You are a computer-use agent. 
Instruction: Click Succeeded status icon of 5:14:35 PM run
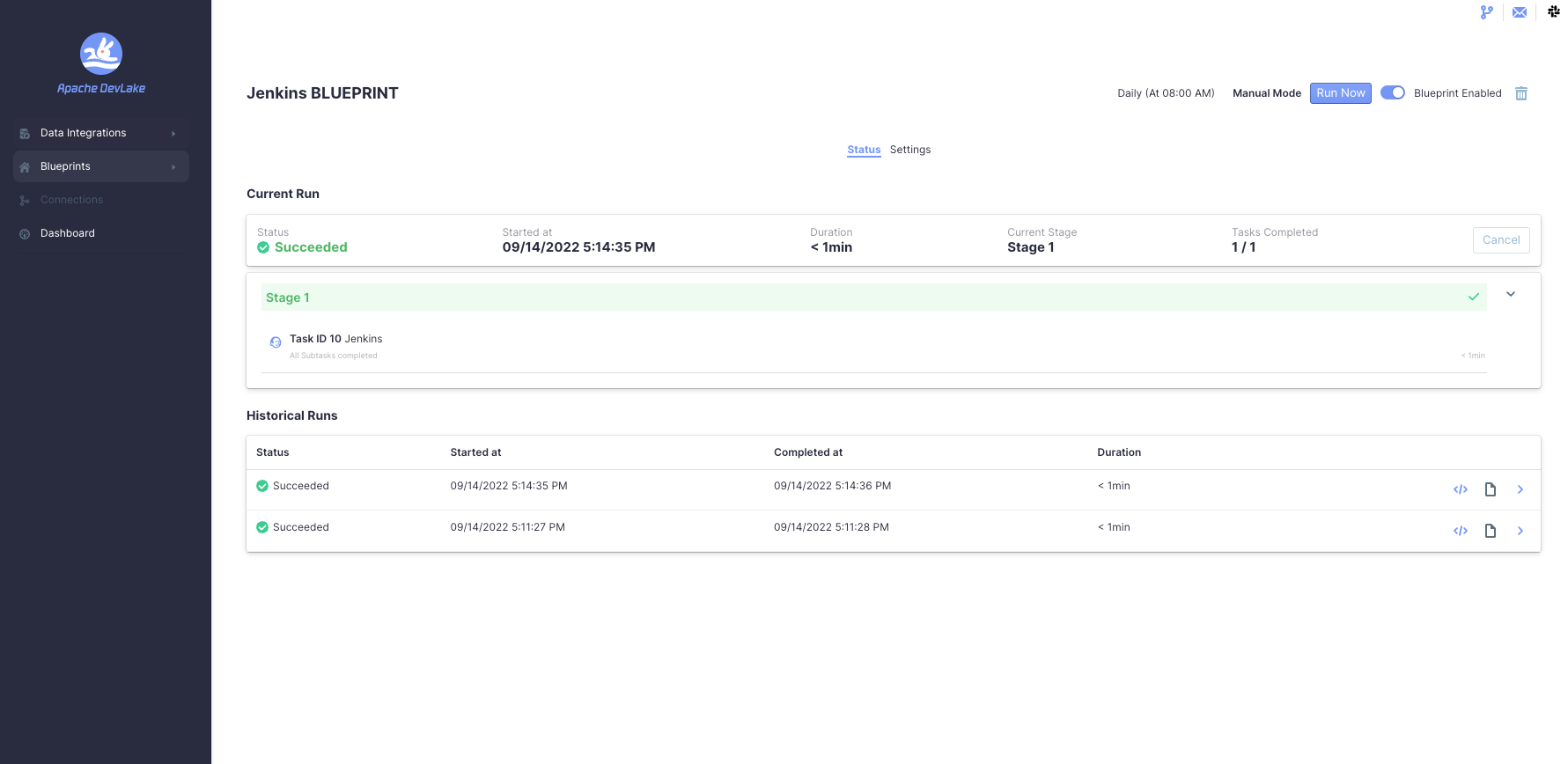click(262, 486)
